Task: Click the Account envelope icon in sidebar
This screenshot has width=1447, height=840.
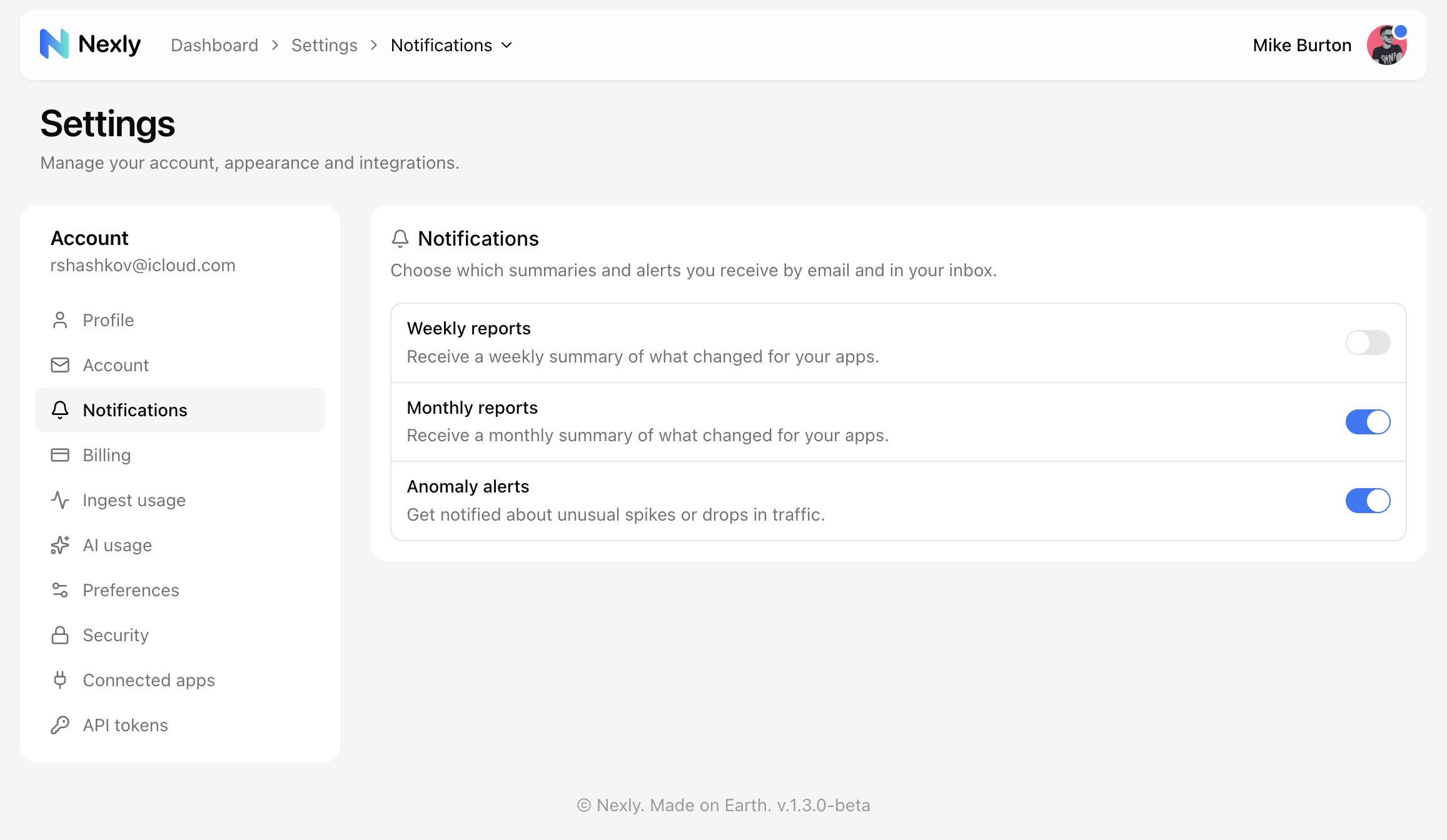Action: click(x=60, y=365)
